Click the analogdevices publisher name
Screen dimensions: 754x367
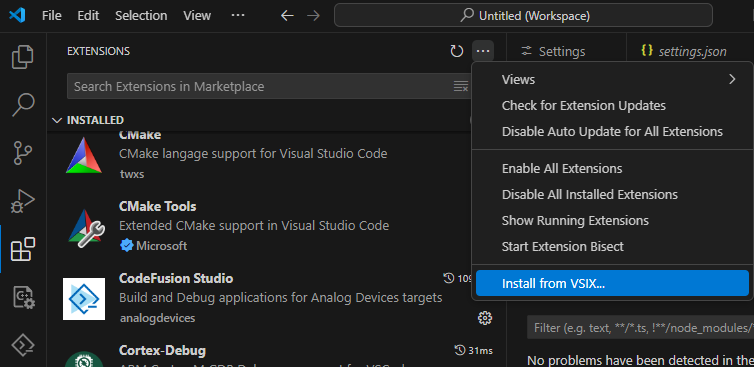(157, 318)
